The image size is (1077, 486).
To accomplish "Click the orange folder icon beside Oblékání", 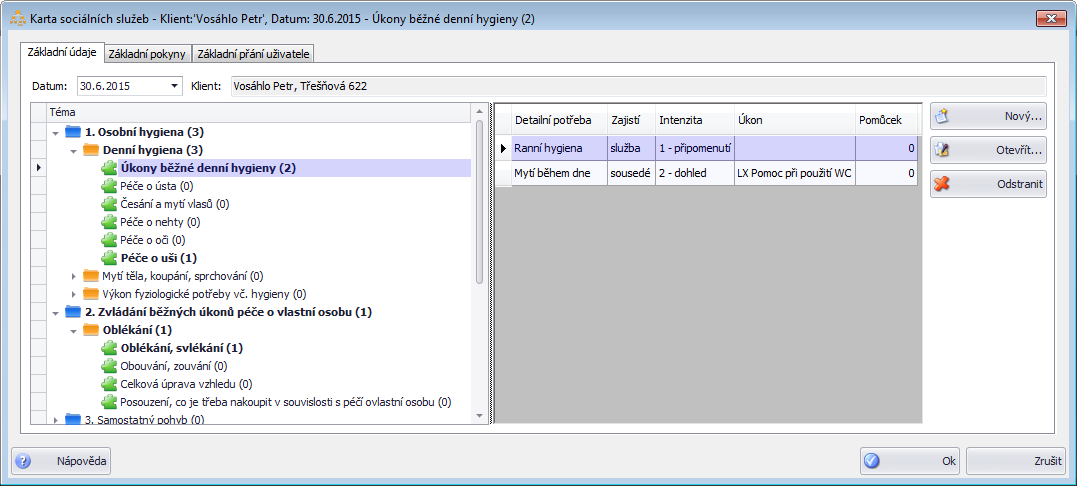I will pyautogui.click(x=91, y=330).
